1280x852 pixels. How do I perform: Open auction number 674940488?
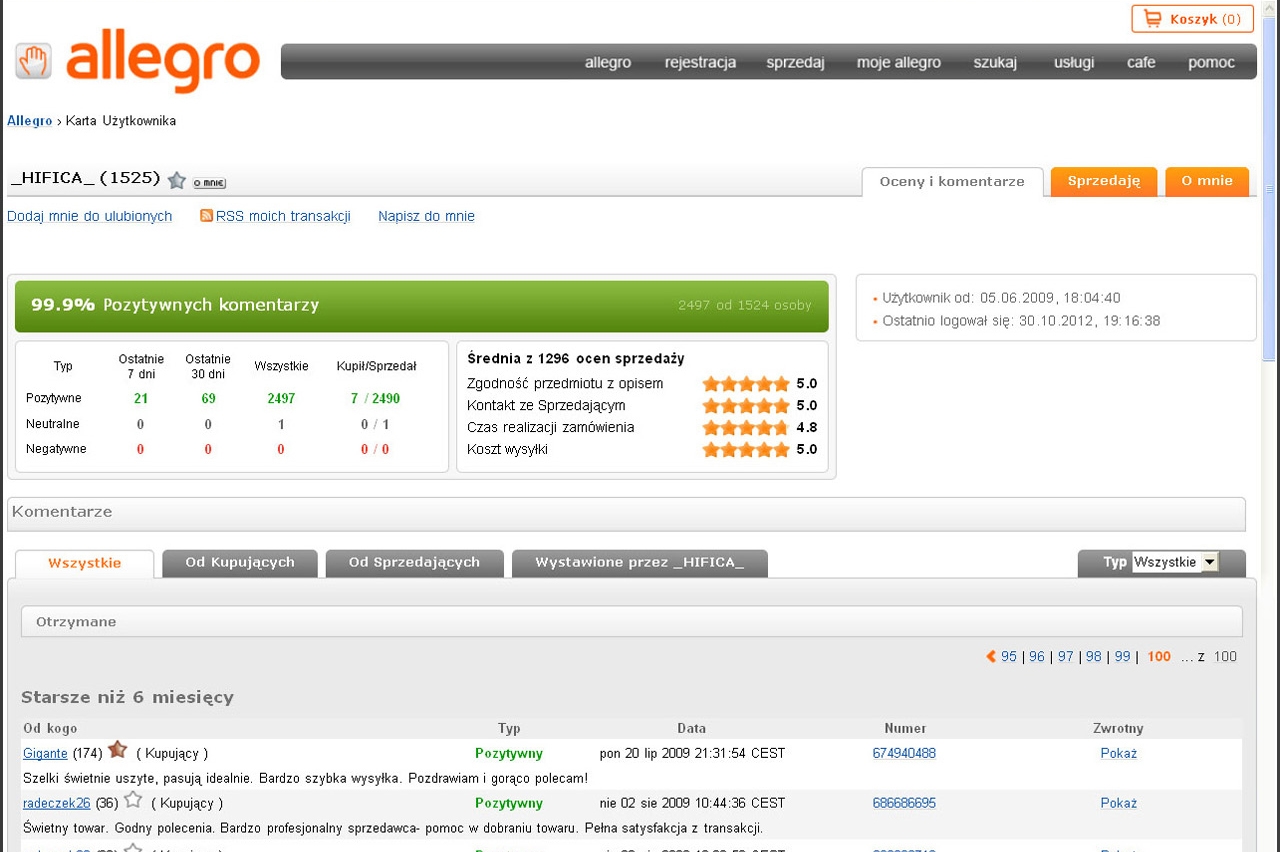point(904,753)
